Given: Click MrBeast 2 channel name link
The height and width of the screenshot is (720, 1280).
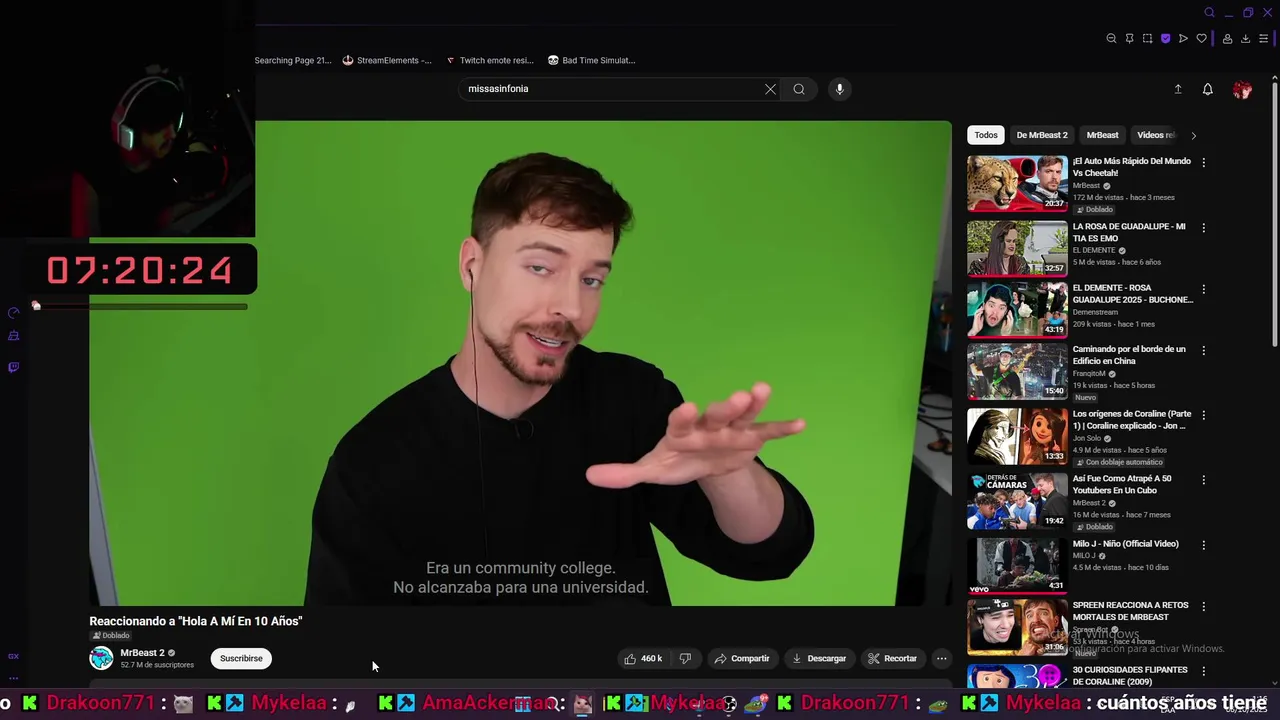Looking at the screenshot, I should 142,653.
